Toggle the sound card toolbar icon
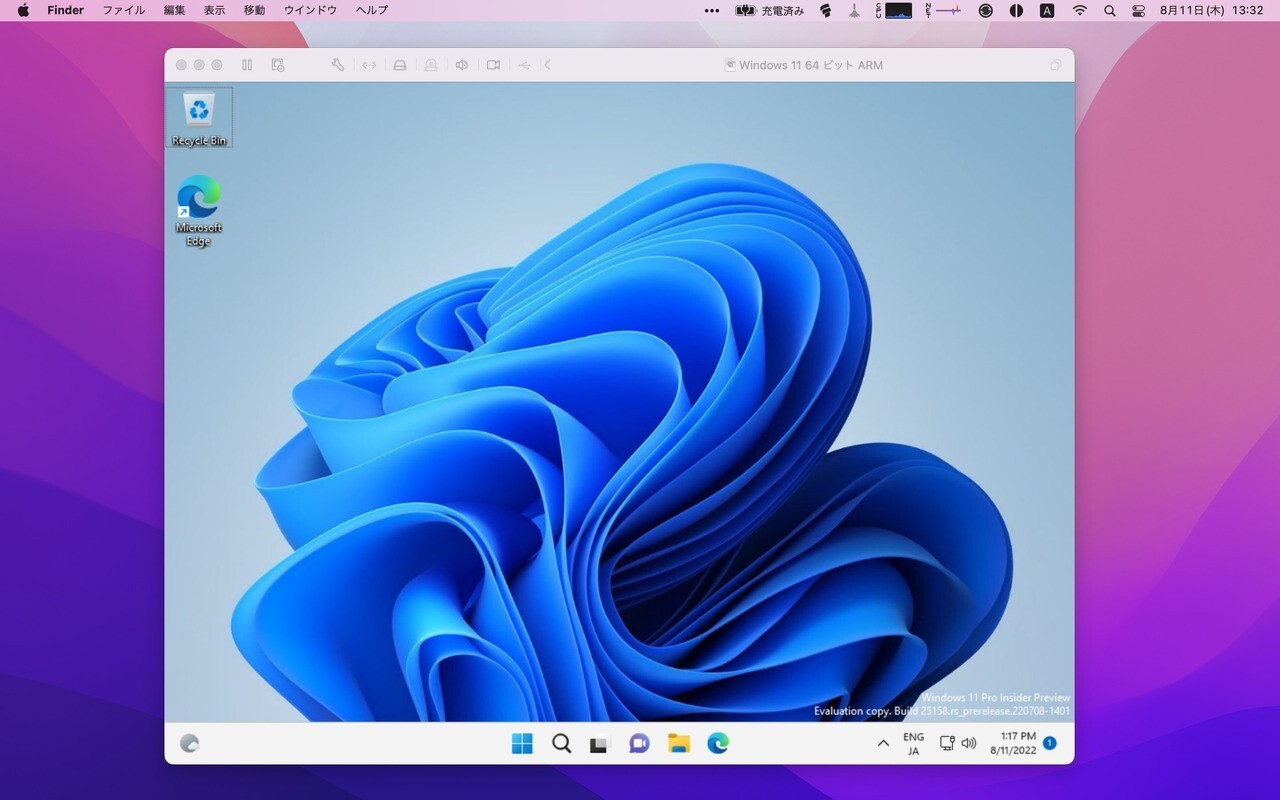The height and width of the screenshot is (800, 1280). [462, 65]
